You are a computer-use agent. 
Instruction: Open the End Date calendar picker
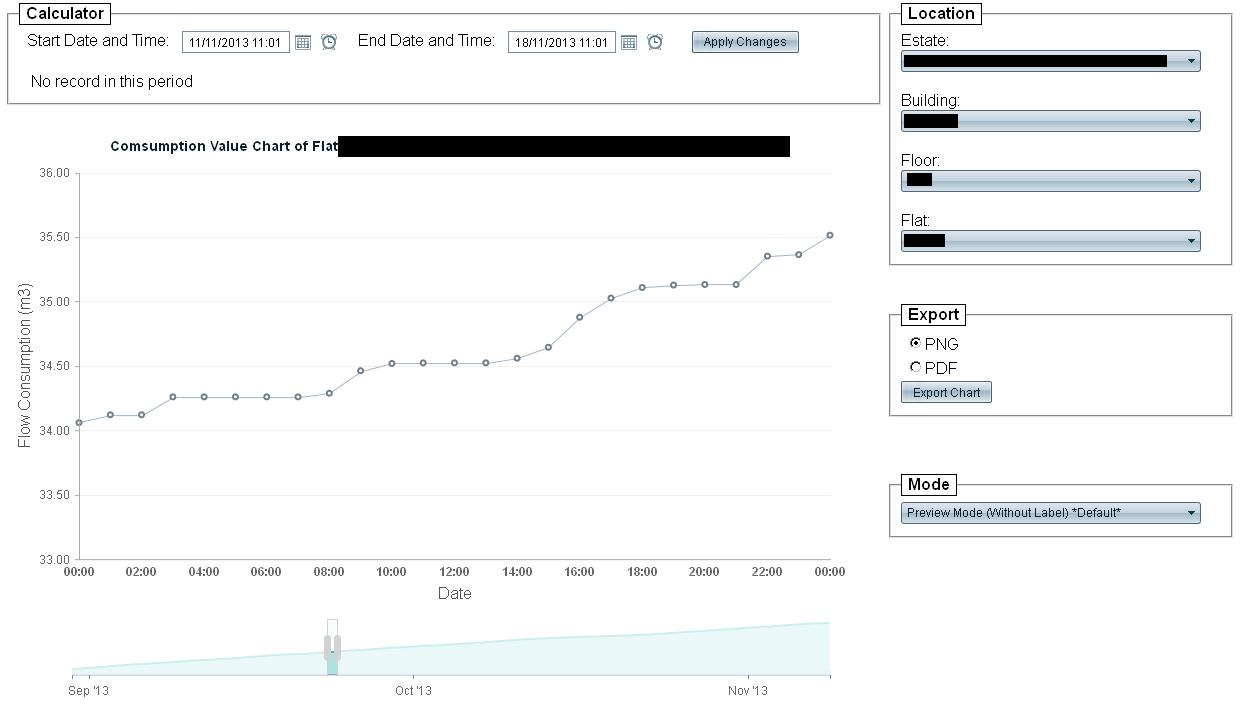point(629,42)
